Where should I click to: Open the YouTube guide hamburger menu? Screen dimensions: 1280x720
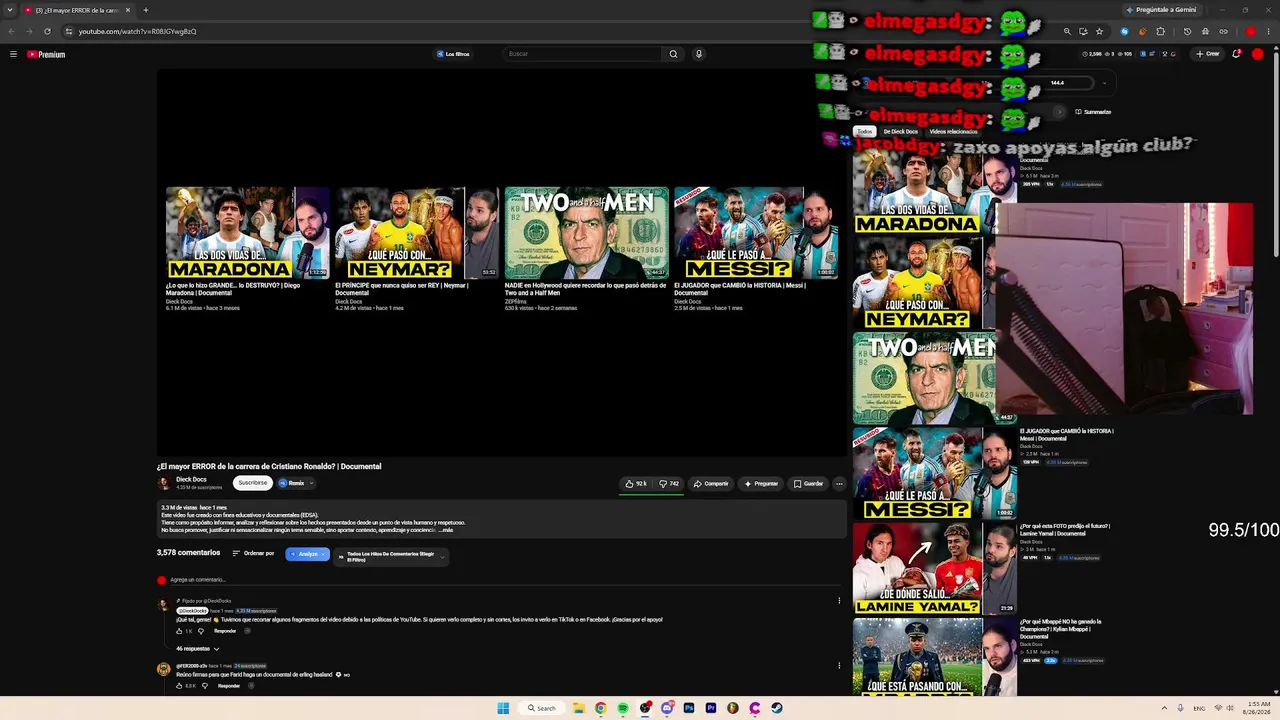(x=13, y=54)
